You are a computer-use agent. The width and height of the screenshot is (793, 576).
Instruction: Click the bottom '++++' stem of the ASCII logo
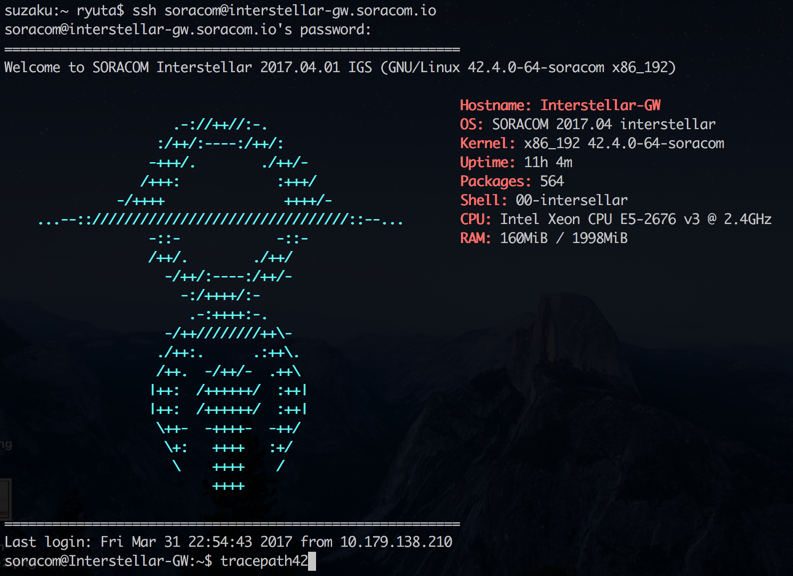click(229, 486)
